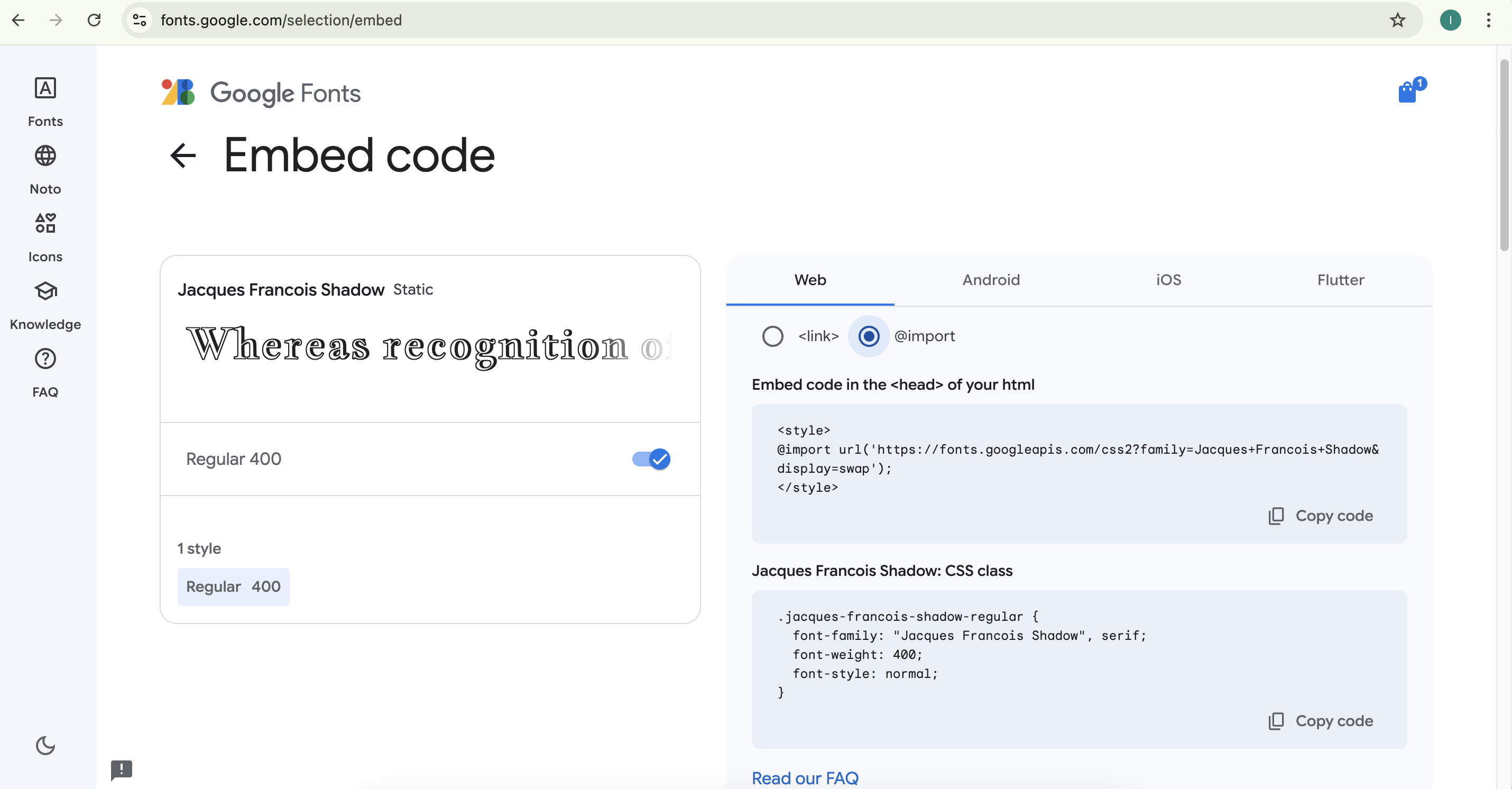Click the '1 style' label
This screenshot has height=789, width=1512.
click(x=199, y=548)
